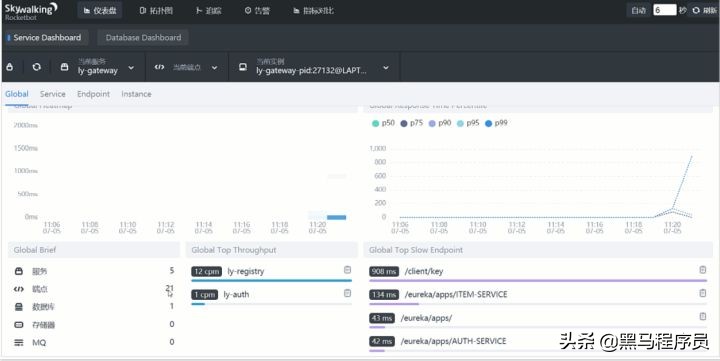Image resolution: width=720 pixels, height=361 pixels.
Task: Expand the current service ly-gateway dropdown
Action: pos(131,68)
